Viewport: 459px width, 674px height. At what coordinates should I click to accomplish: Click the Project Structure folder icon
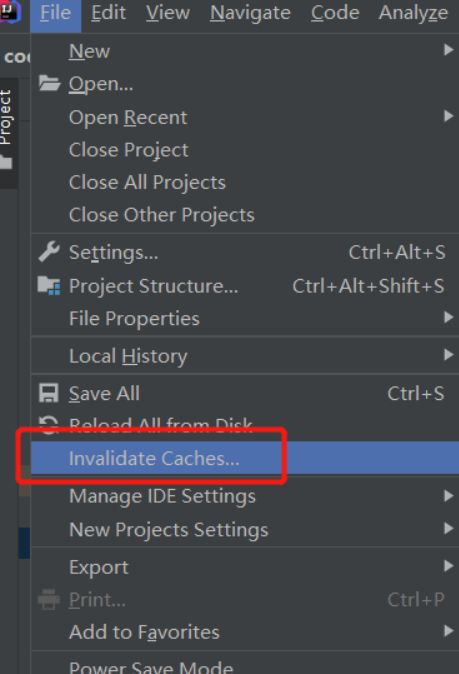(x=49, y=286)
